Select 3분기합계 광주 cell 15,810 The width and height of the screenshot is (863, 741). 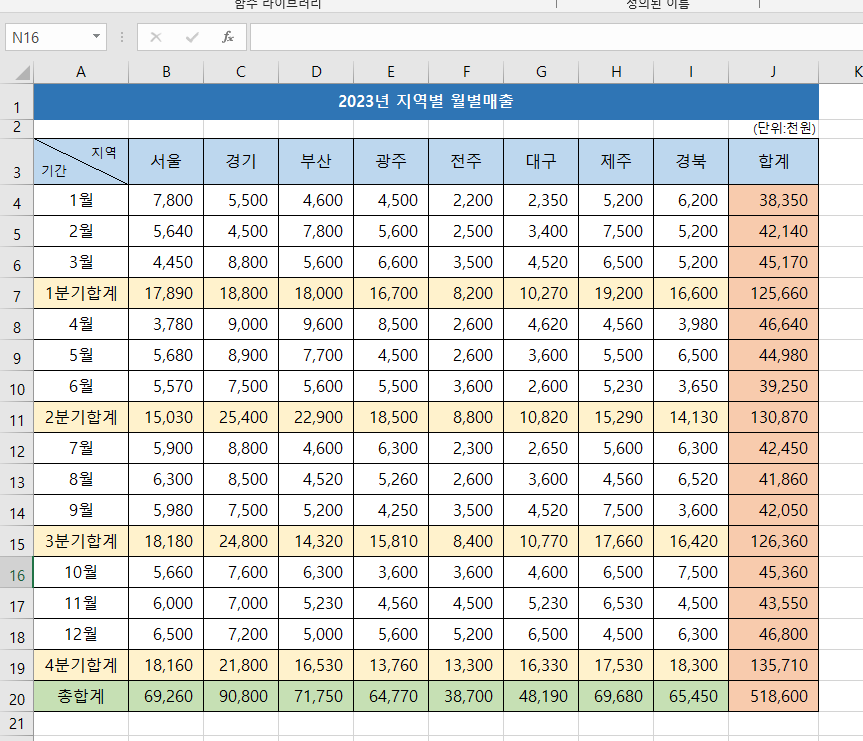point(391,541)
